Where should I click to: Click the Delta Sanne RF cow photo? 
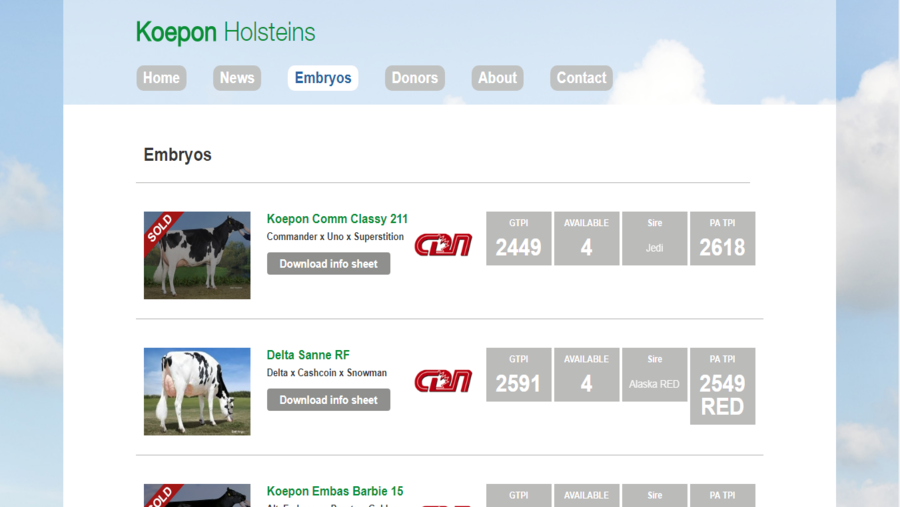click(197, 391)
